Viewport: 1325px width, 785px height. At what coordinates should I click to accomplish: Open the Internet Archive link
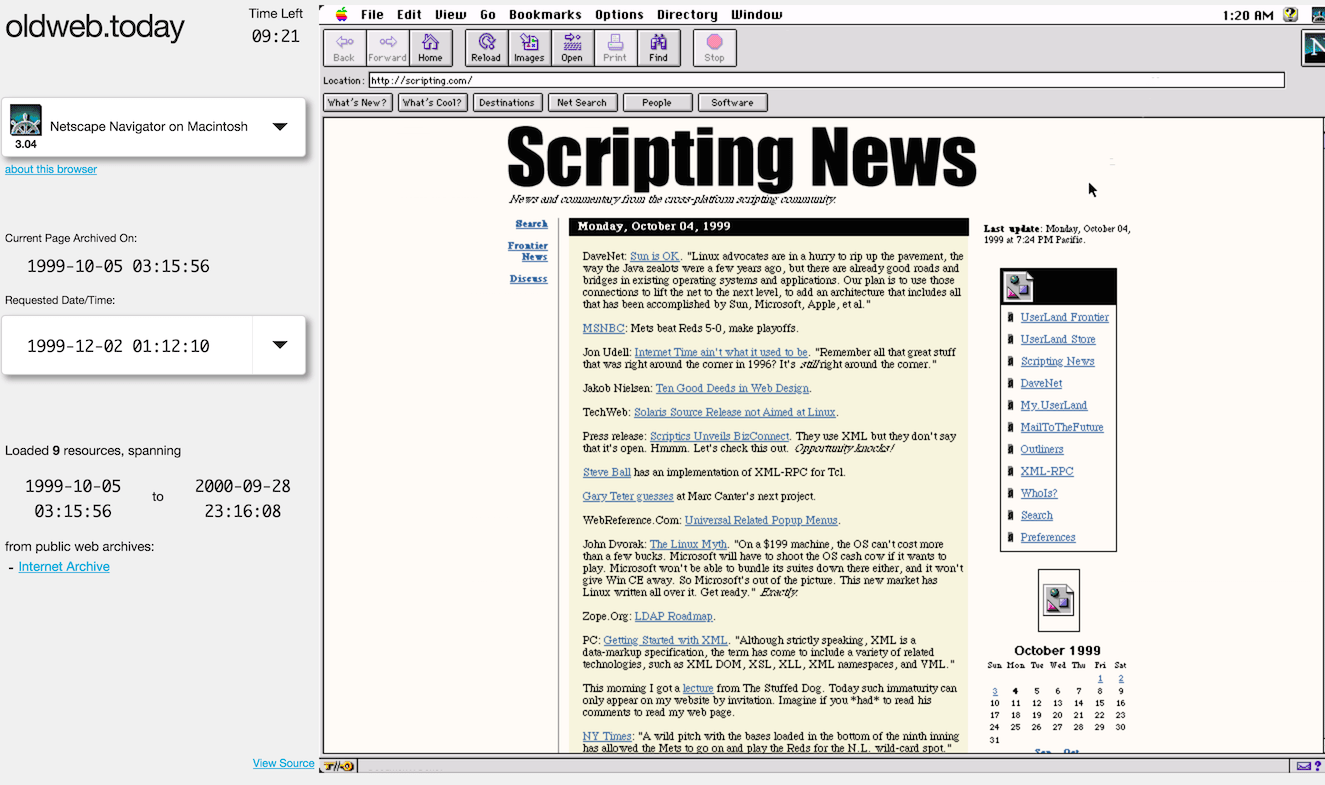click(x=64, y=567)
